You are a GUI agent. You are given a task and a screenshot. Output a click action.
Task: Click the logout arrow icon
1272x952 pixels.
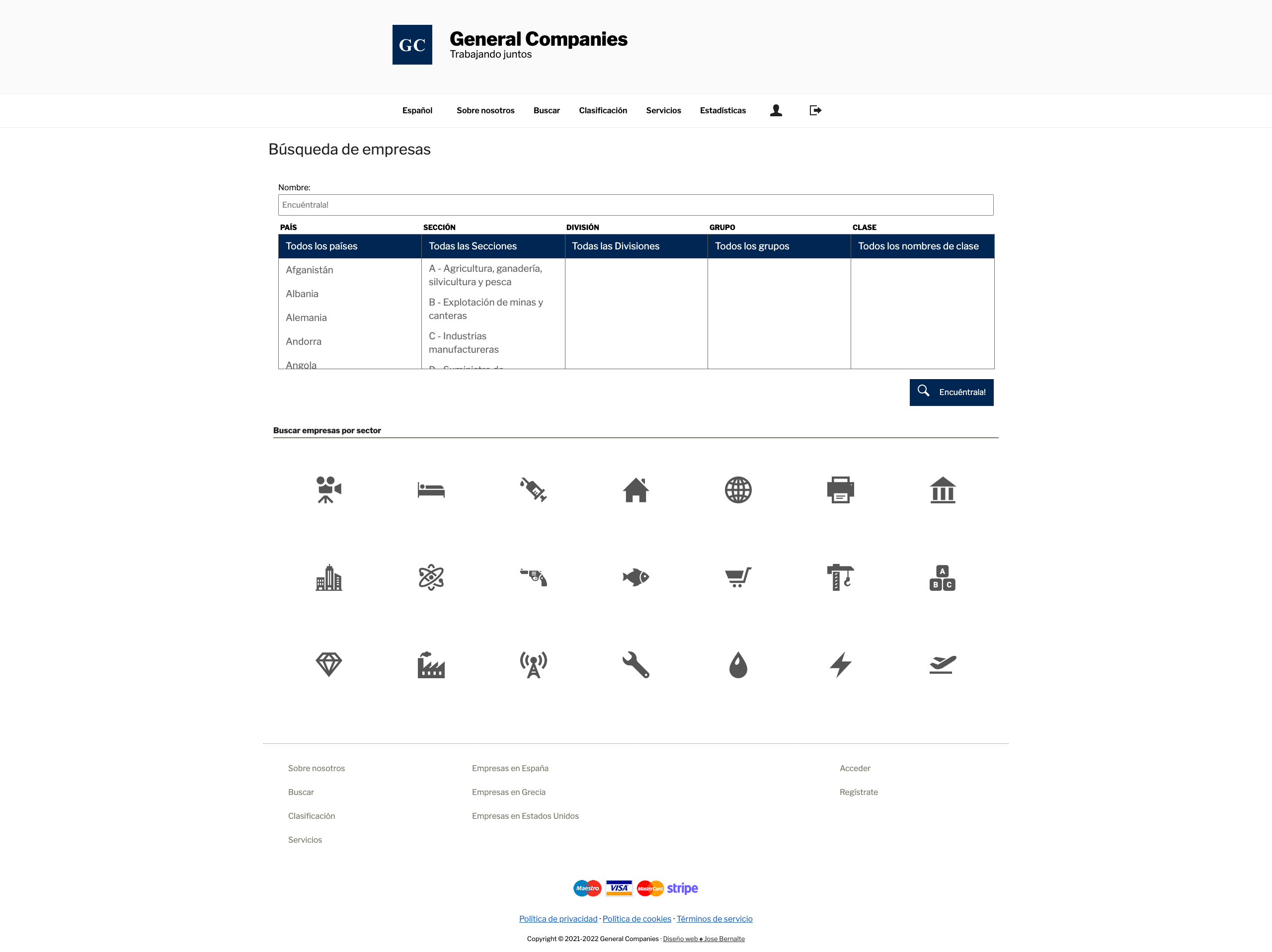(x=815, y=110)
